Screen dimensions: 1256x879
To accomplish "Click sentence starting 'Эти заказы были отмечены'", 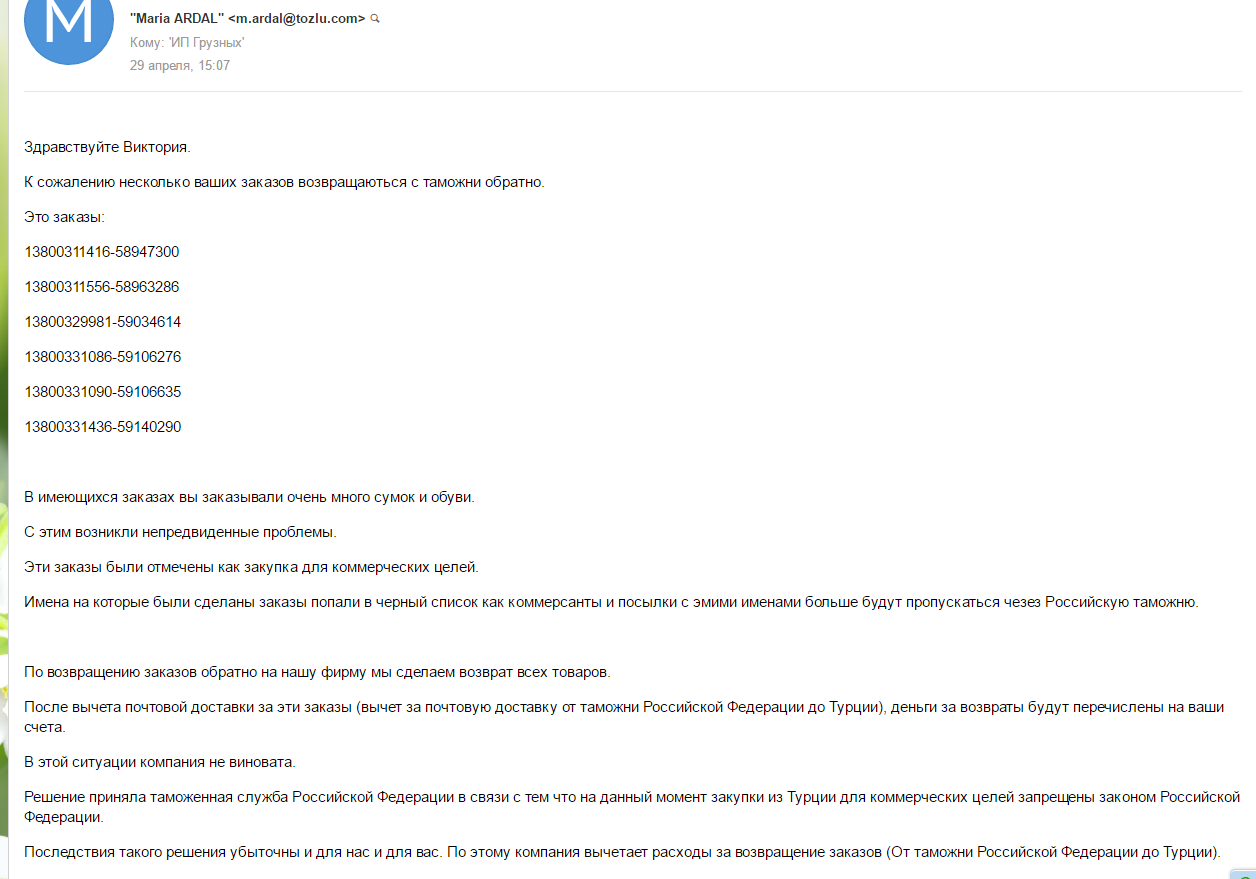I will point(252,567).
